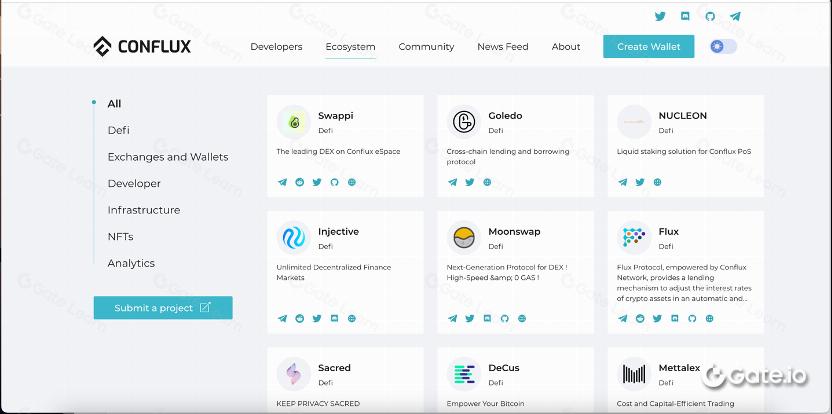The image size is (832, 414).
Task: Open Swappi's Twitter icon
Action: point(317,182)
